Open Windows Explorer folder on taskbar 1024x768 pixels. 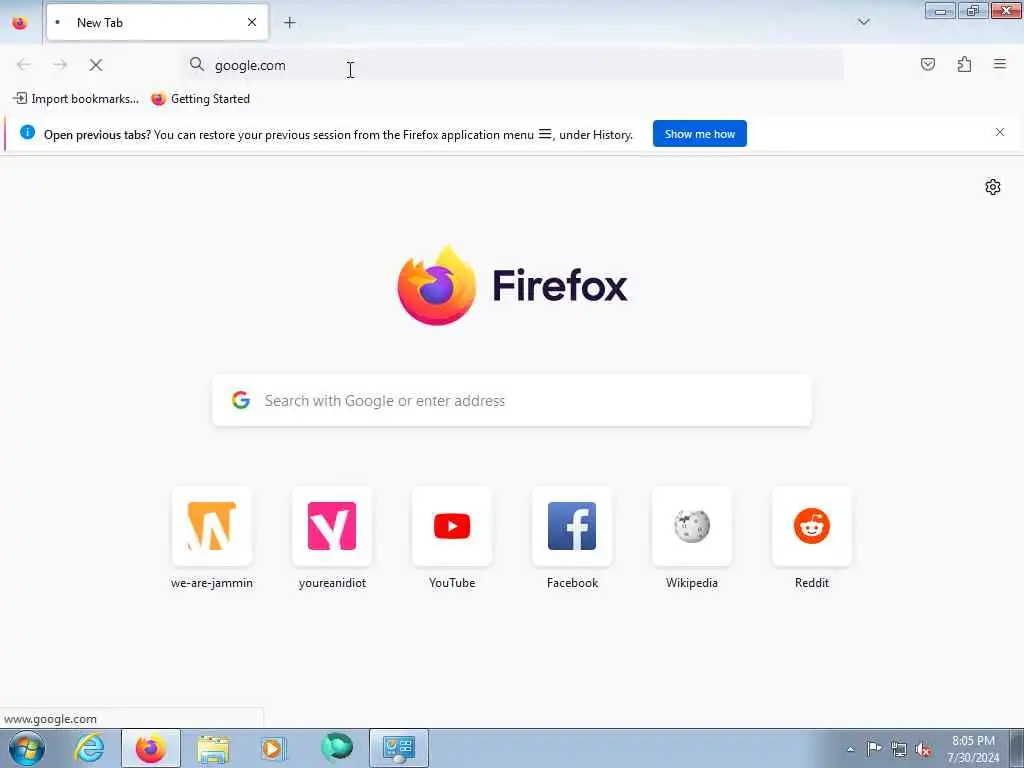point(213,748)
